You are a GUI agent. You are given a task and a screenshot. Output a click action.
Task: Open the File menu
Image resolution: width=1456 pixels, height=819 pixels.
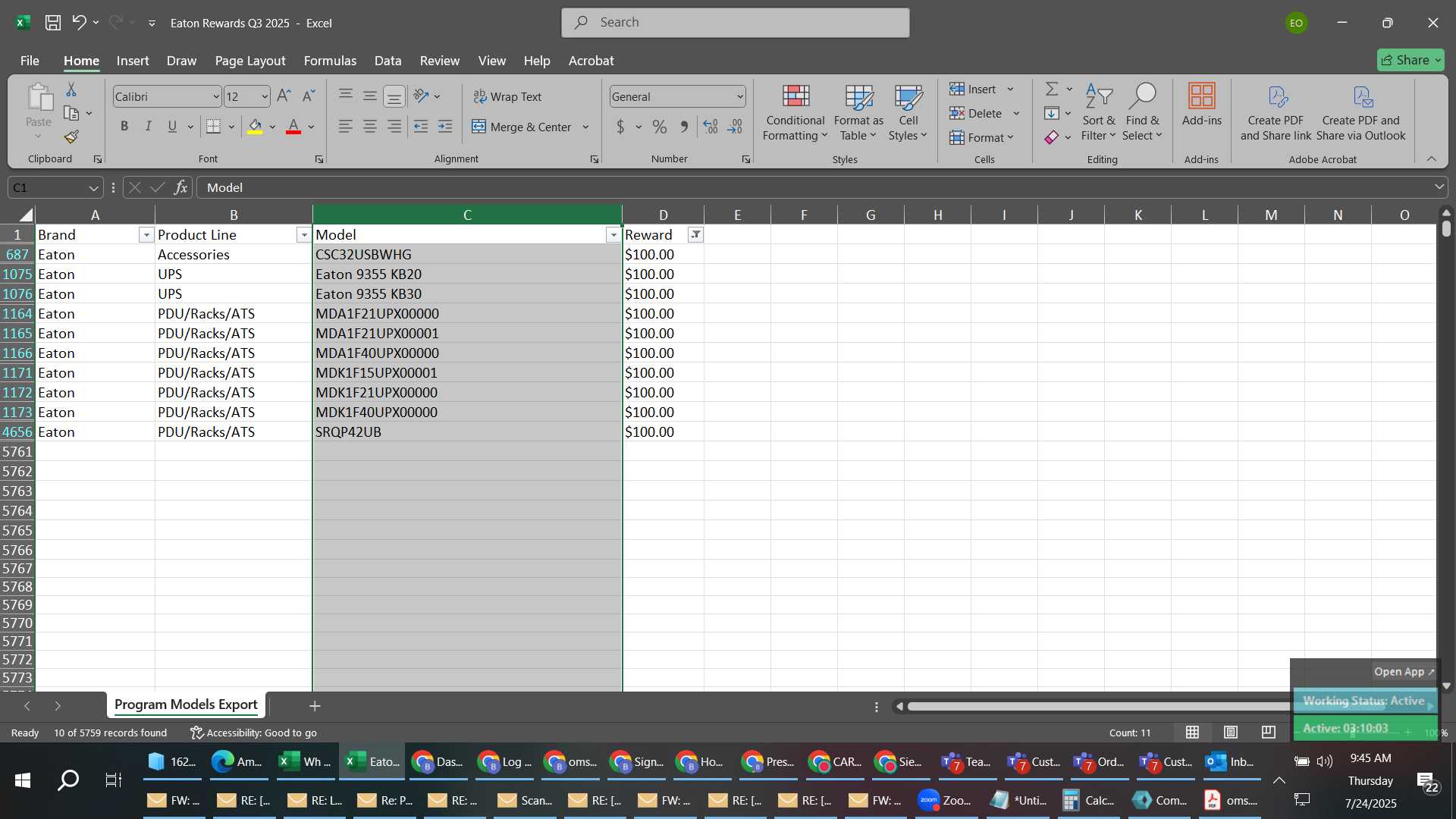click(x=30, y=61)
